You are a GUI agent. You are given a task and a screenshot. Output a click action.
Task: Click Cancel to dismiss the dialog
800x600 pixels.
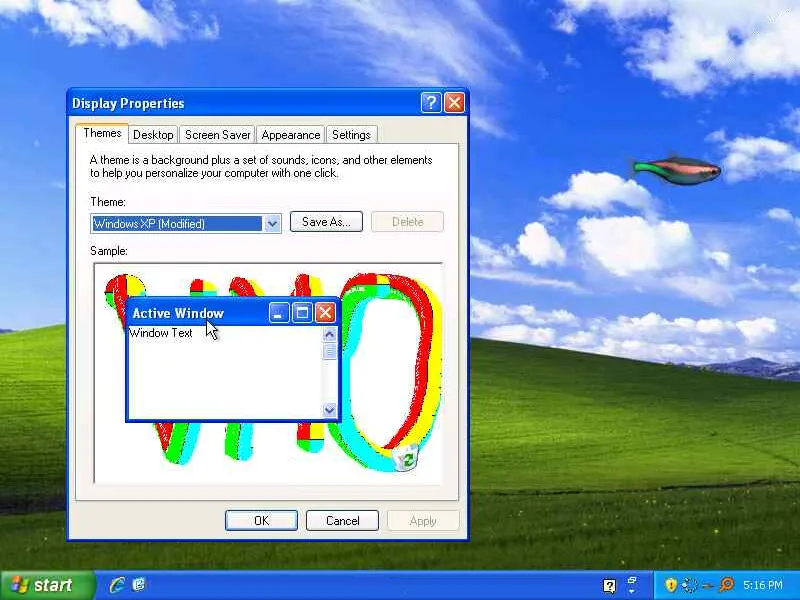tap(342, 520)
